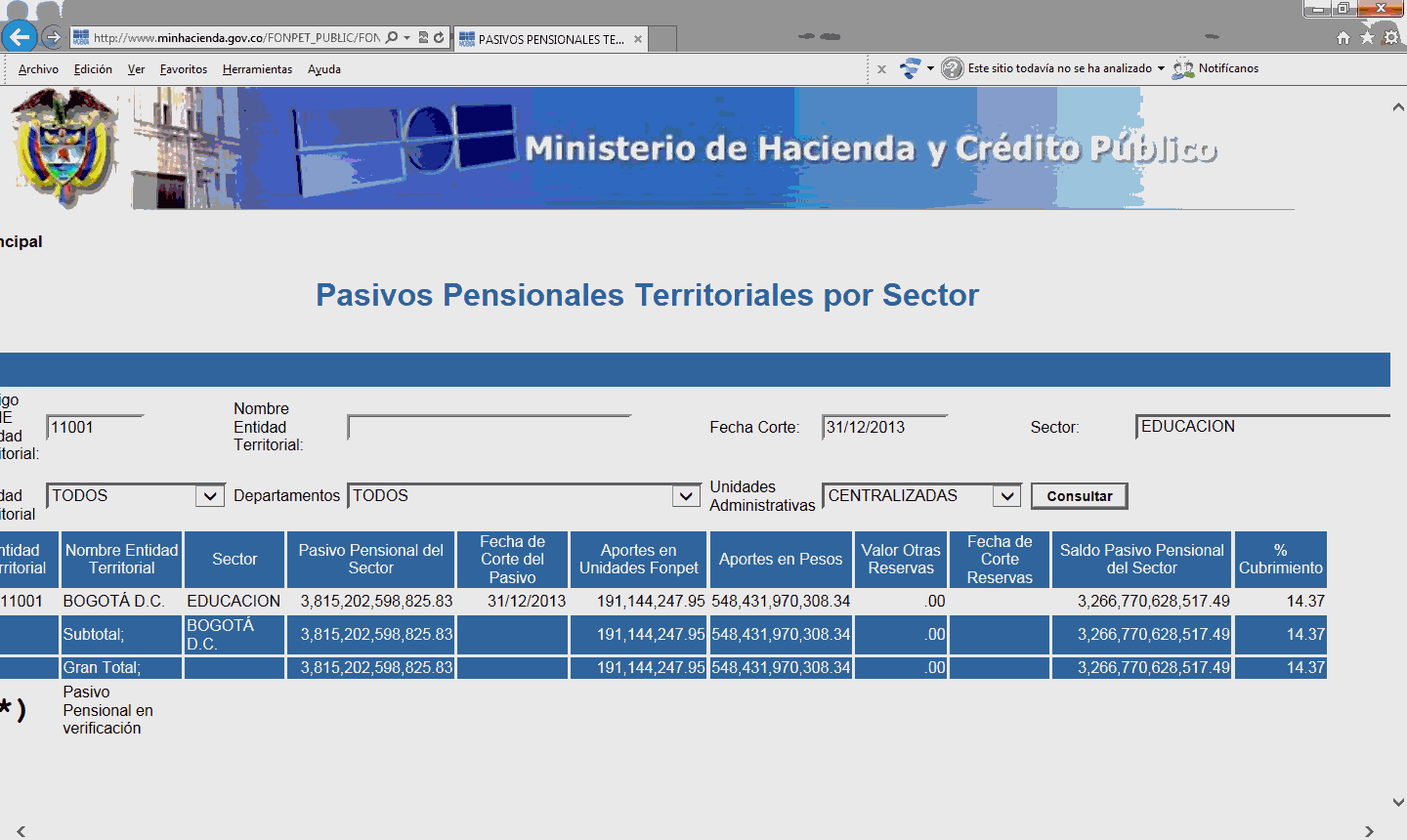Click the search magnifier in address bar
Screen dimensions: 1407x840
coord(393,38)
